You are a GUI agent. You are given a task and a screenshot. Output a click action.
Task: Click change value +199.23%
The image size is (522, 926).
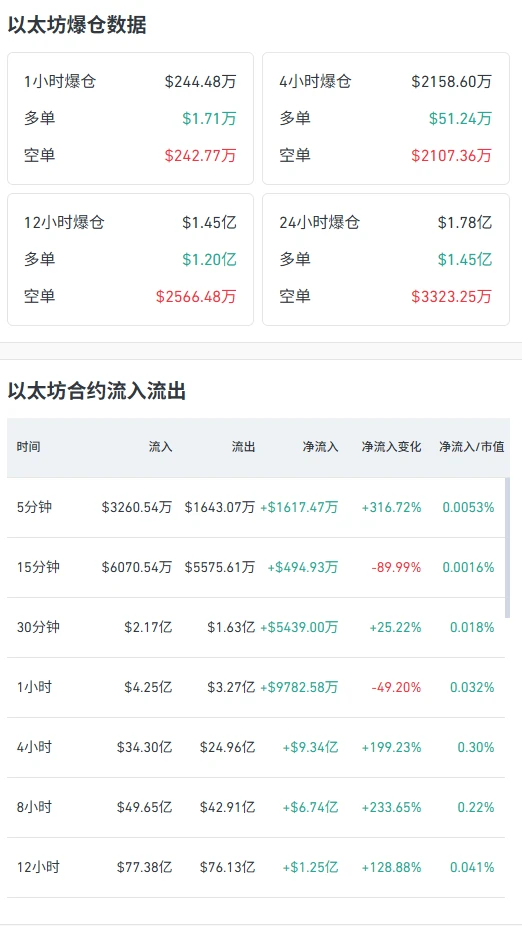[x=392, y=748]
